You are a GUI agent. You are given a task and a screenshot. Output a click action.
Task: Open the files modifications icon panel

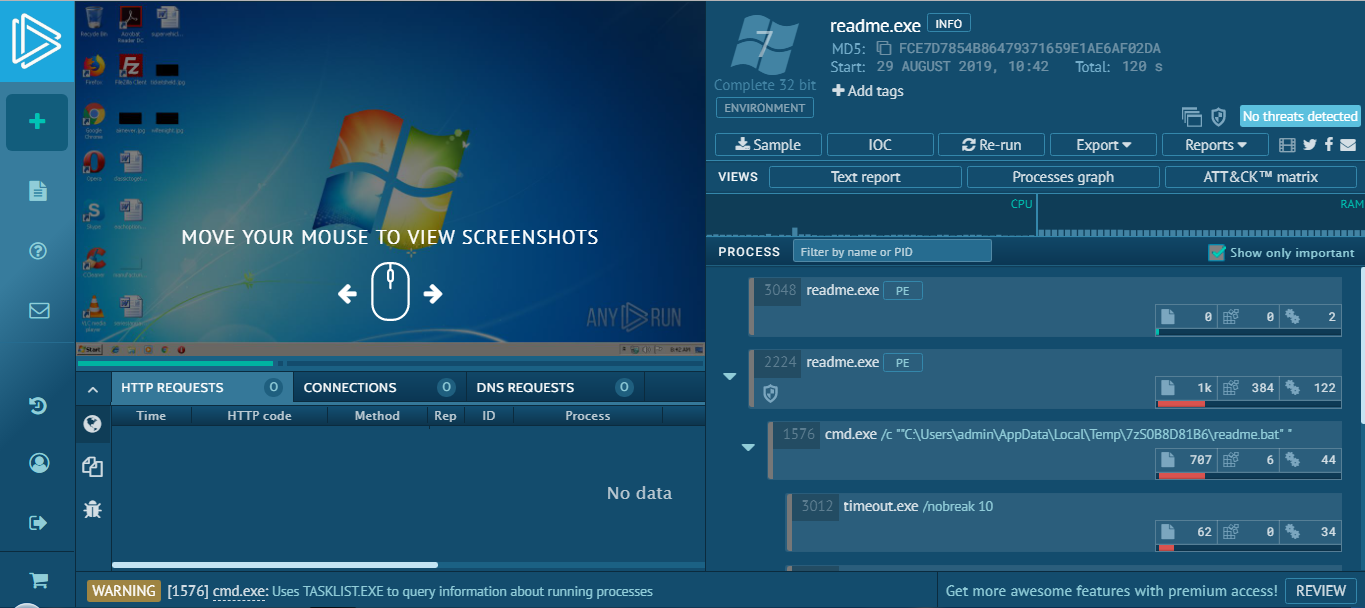point(93,466)
